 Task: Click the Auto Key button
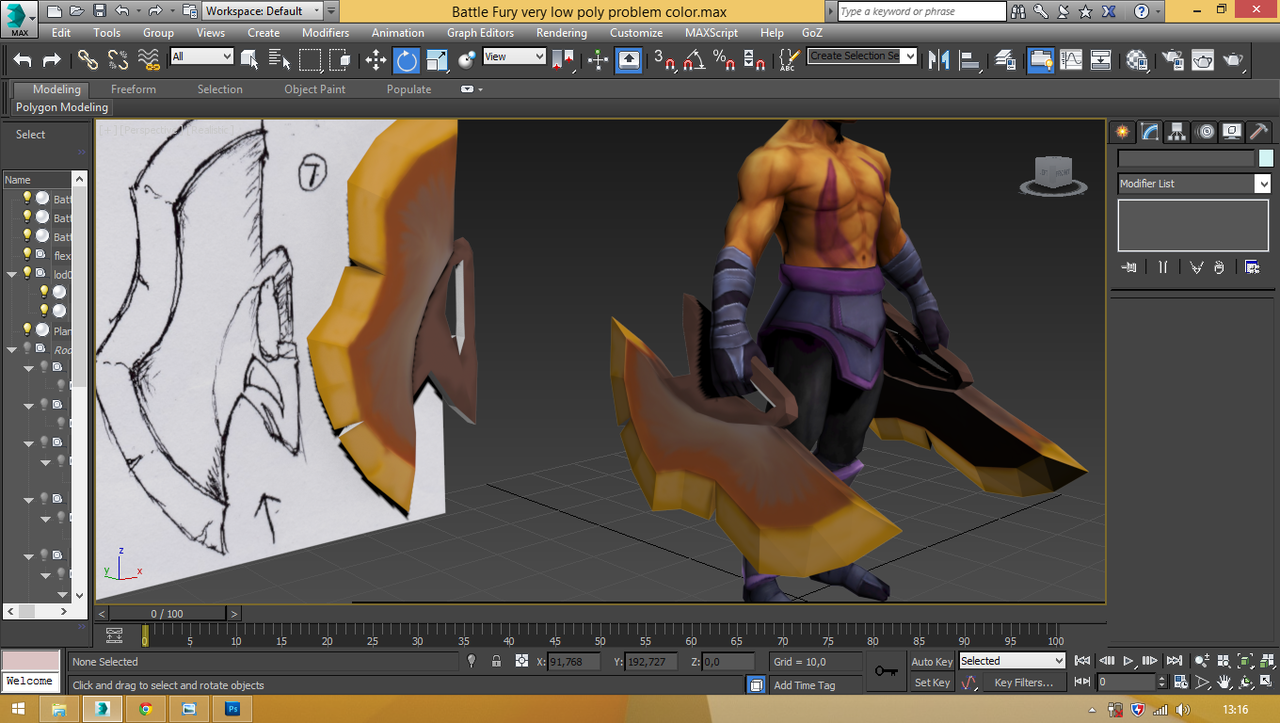click(932, 662)
